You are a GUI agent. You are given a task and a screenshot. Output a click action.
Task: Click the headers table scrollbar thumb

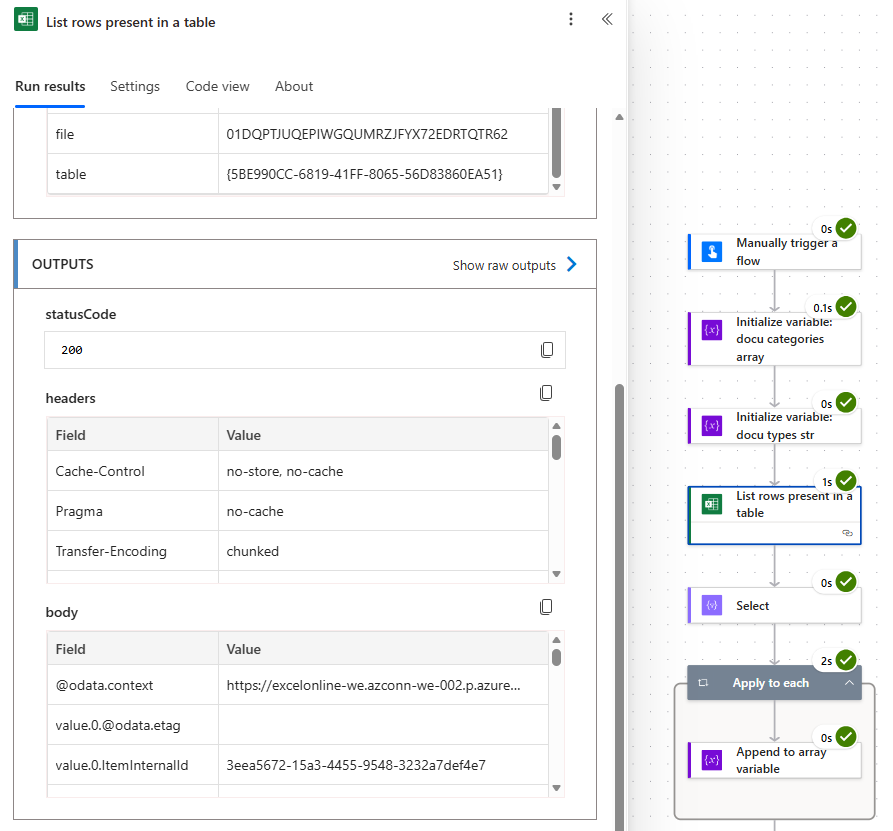click(x=556, y=447)
